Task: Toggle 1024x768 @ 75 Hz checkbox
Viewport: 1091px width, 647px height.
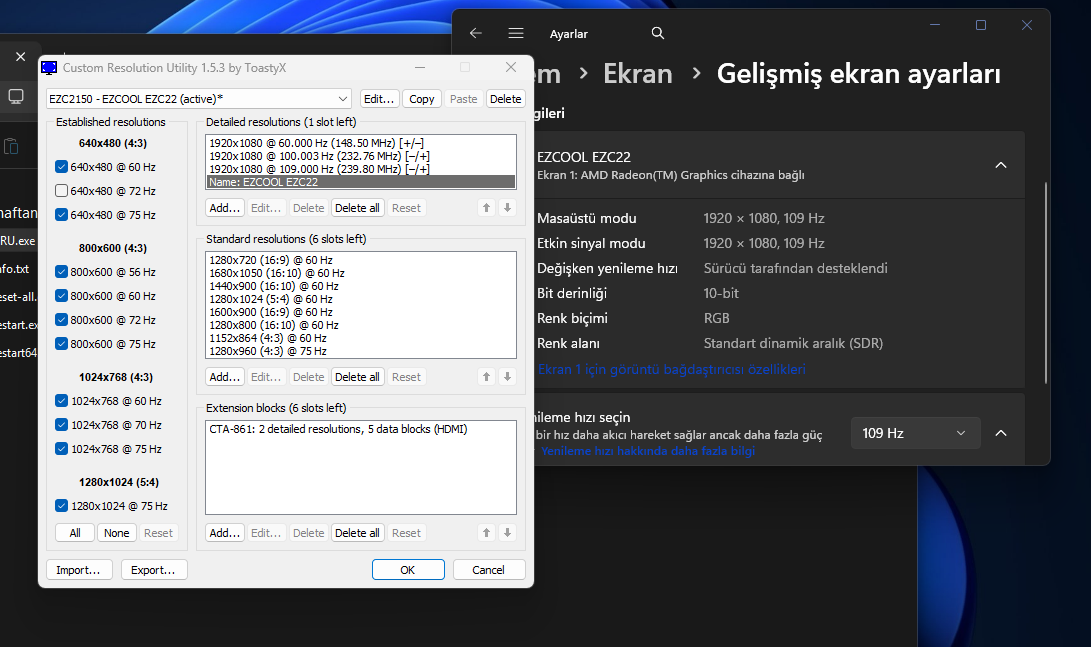Action: point(61,449)
